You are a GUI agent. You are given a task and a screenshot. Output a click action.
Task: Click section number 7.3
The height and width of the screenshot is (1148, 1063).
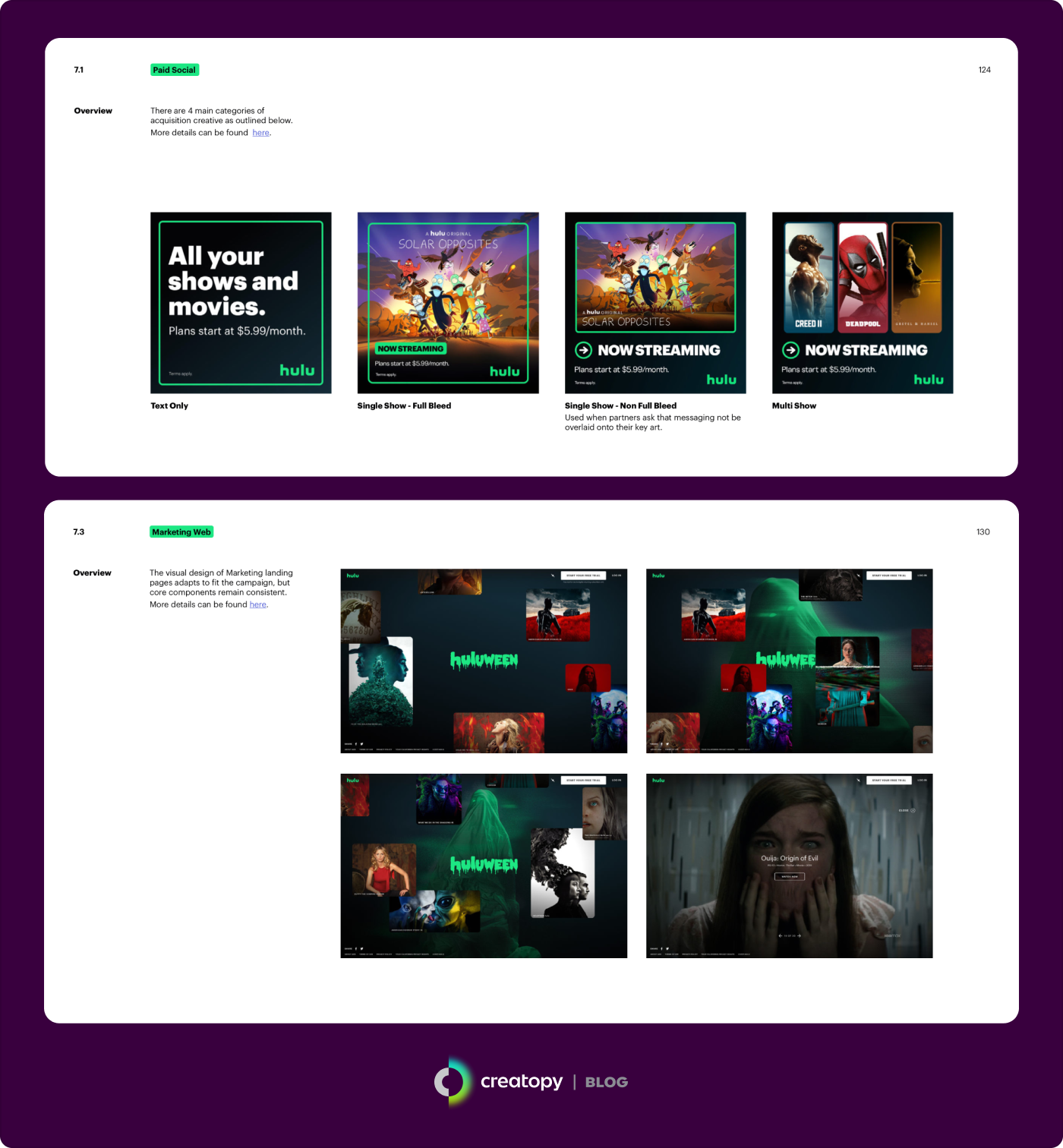(79, 532)
